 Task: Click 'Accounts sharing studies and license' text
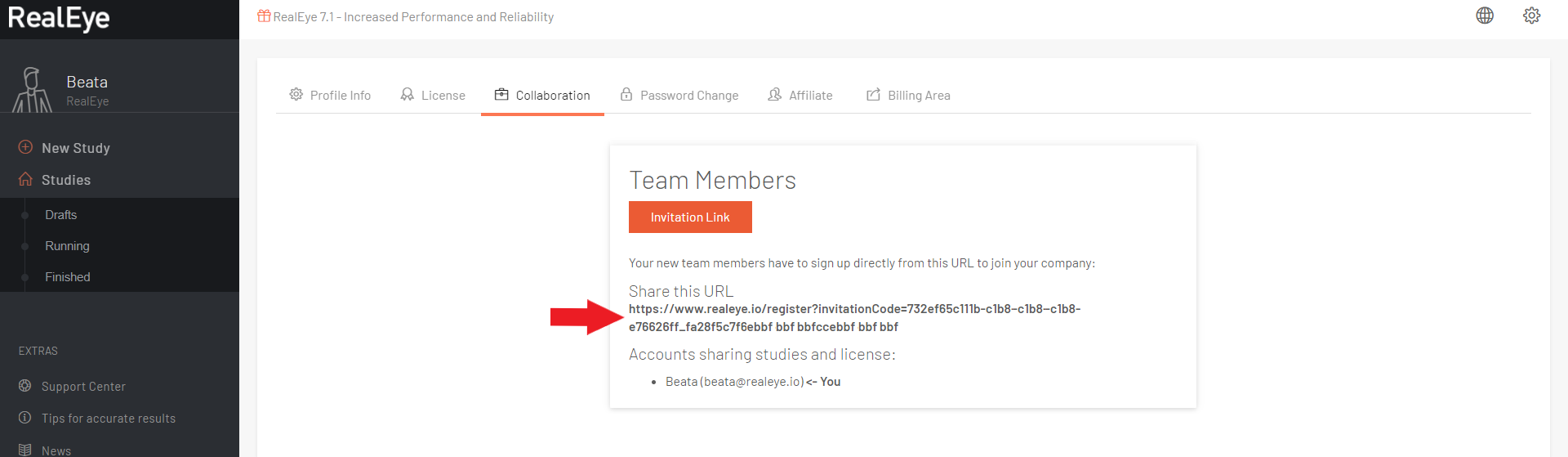point(762,354)
